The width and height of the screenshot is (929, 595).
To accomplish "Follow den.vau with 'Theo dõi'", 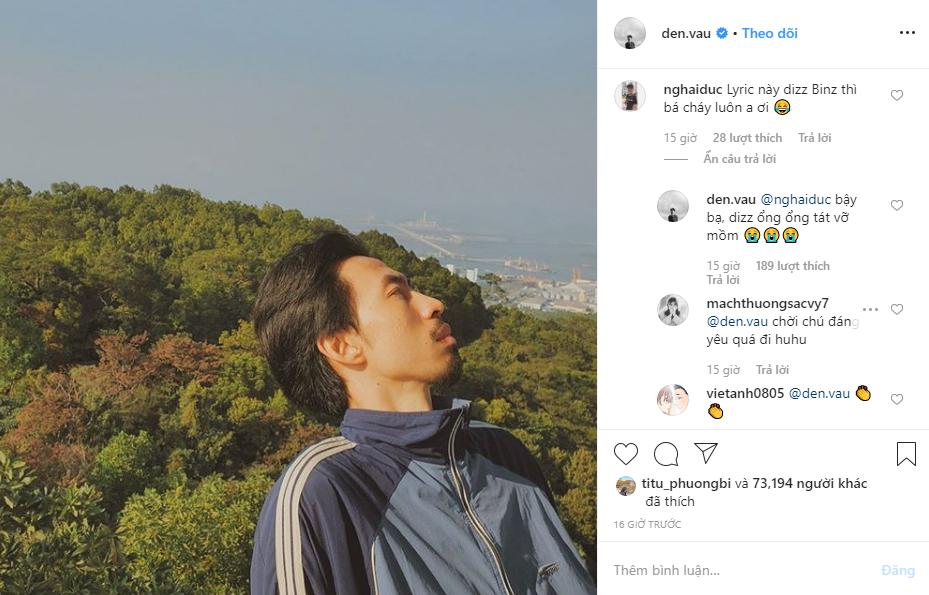I will 770,33.
